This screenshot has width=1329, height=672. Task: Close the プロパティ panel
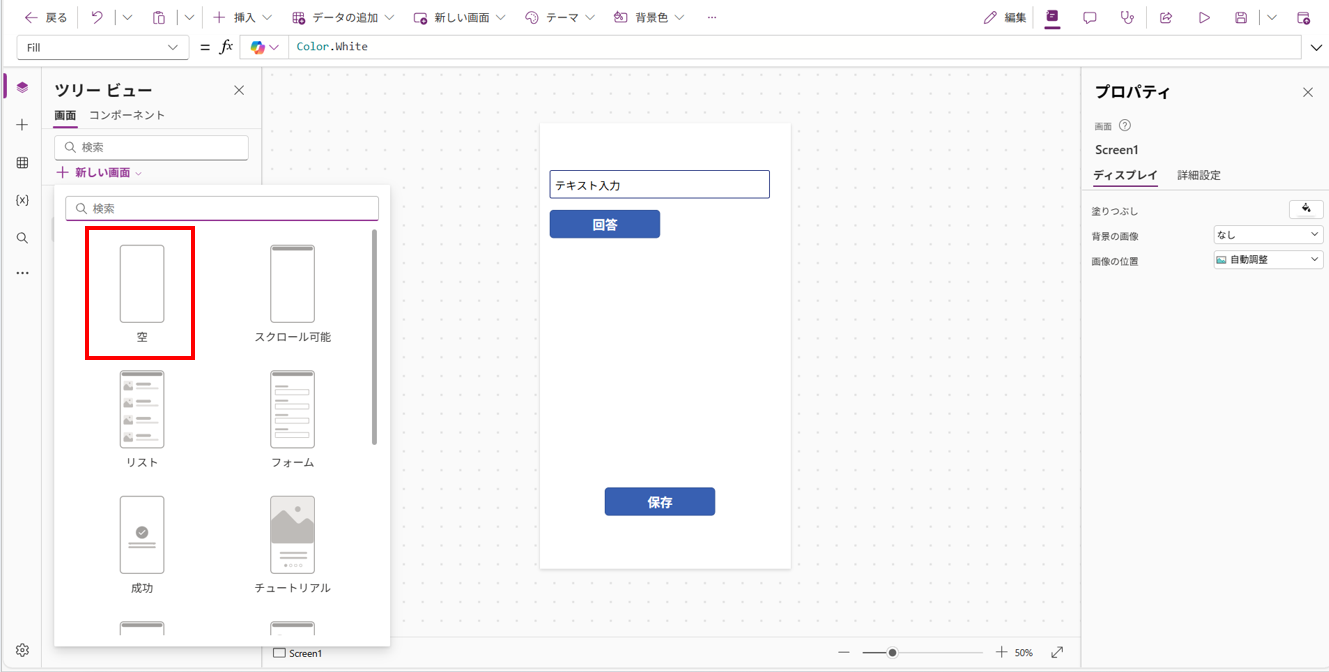pyautogui.click(x=1307, y=92)
